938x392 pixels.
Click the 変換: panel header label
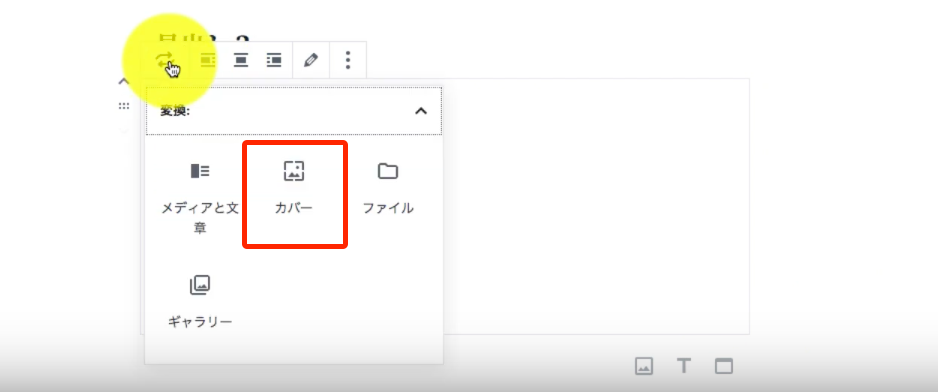click(x=175, y=111)
